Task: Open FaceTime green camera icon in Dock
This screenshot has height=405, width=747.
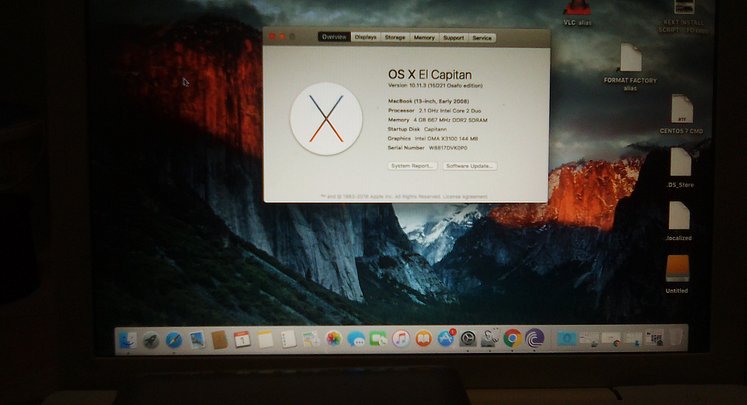Action: (x=379, y=339)
